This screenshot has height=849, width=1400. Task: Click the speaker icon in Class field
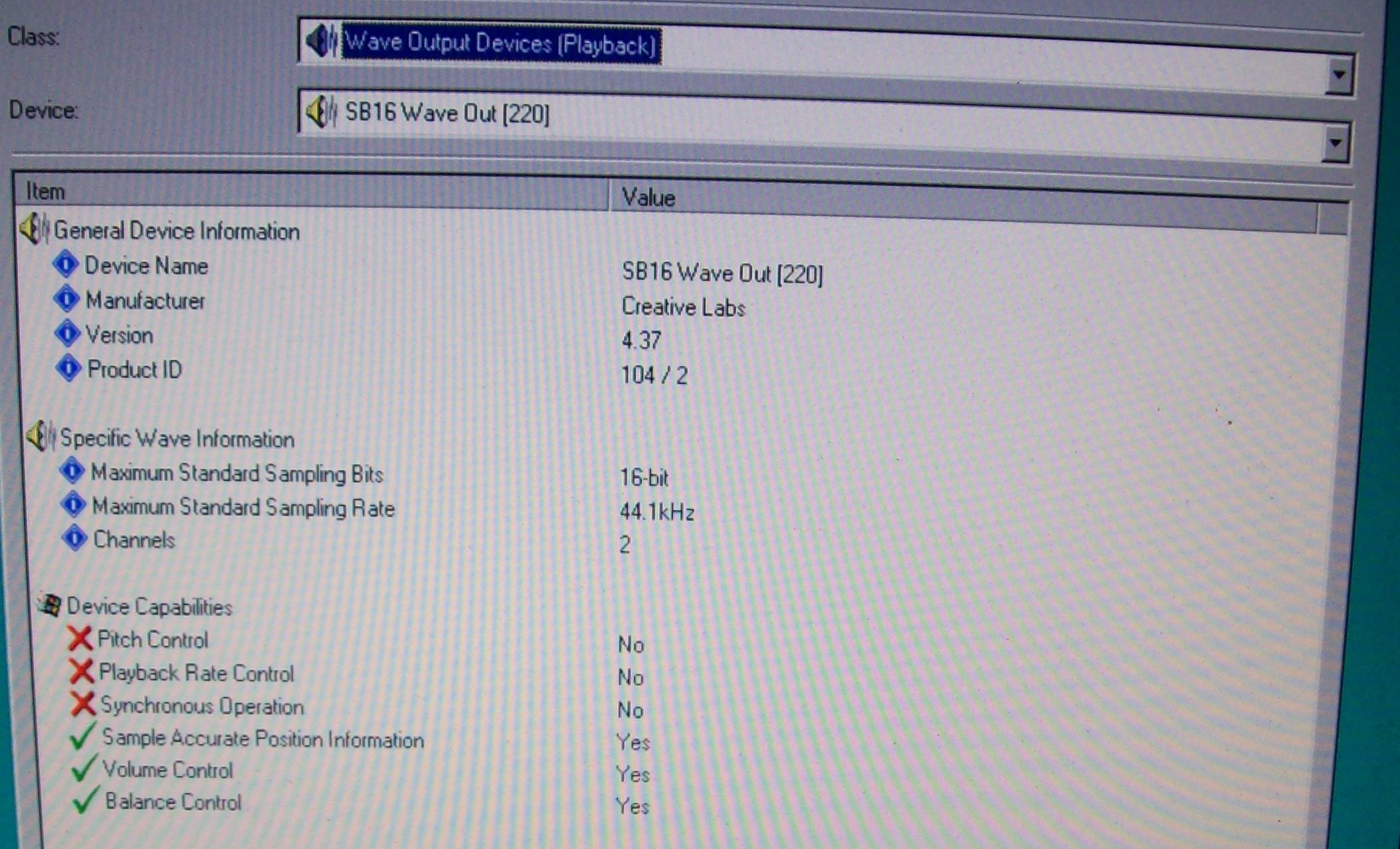(322, 41)
